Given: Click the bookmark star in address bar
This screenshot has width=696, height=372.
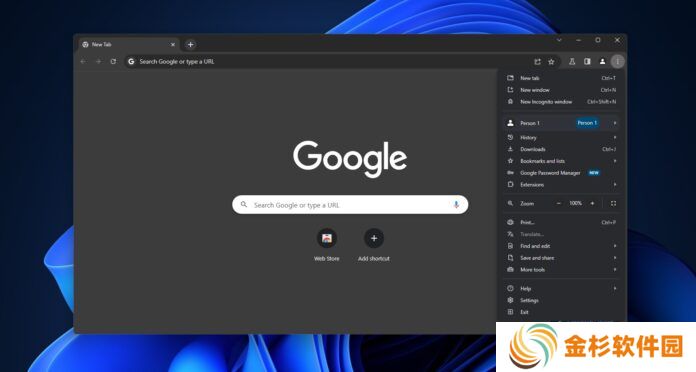Looking at the screenshot, I should pyautogui.click(x=551, y=62).
